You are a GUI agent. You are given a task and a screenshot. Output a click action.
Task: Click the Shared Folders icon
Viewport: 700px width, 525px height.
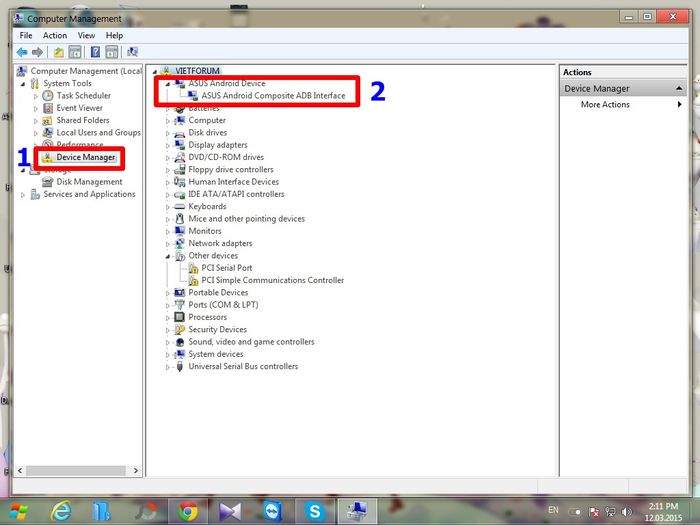[47, 121]
